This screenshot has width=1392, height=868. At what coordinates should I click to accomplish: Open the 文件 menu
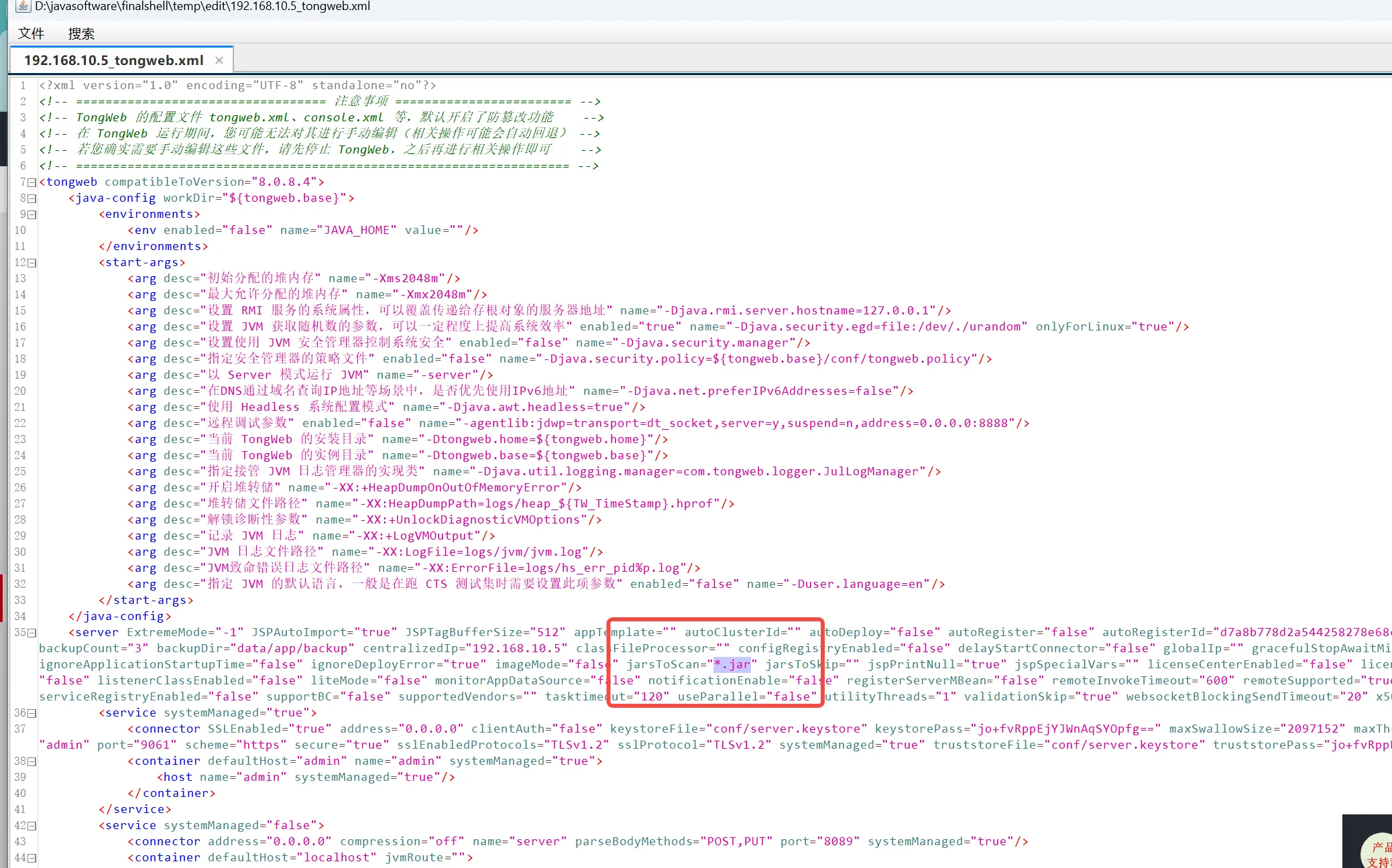point(31,34)
